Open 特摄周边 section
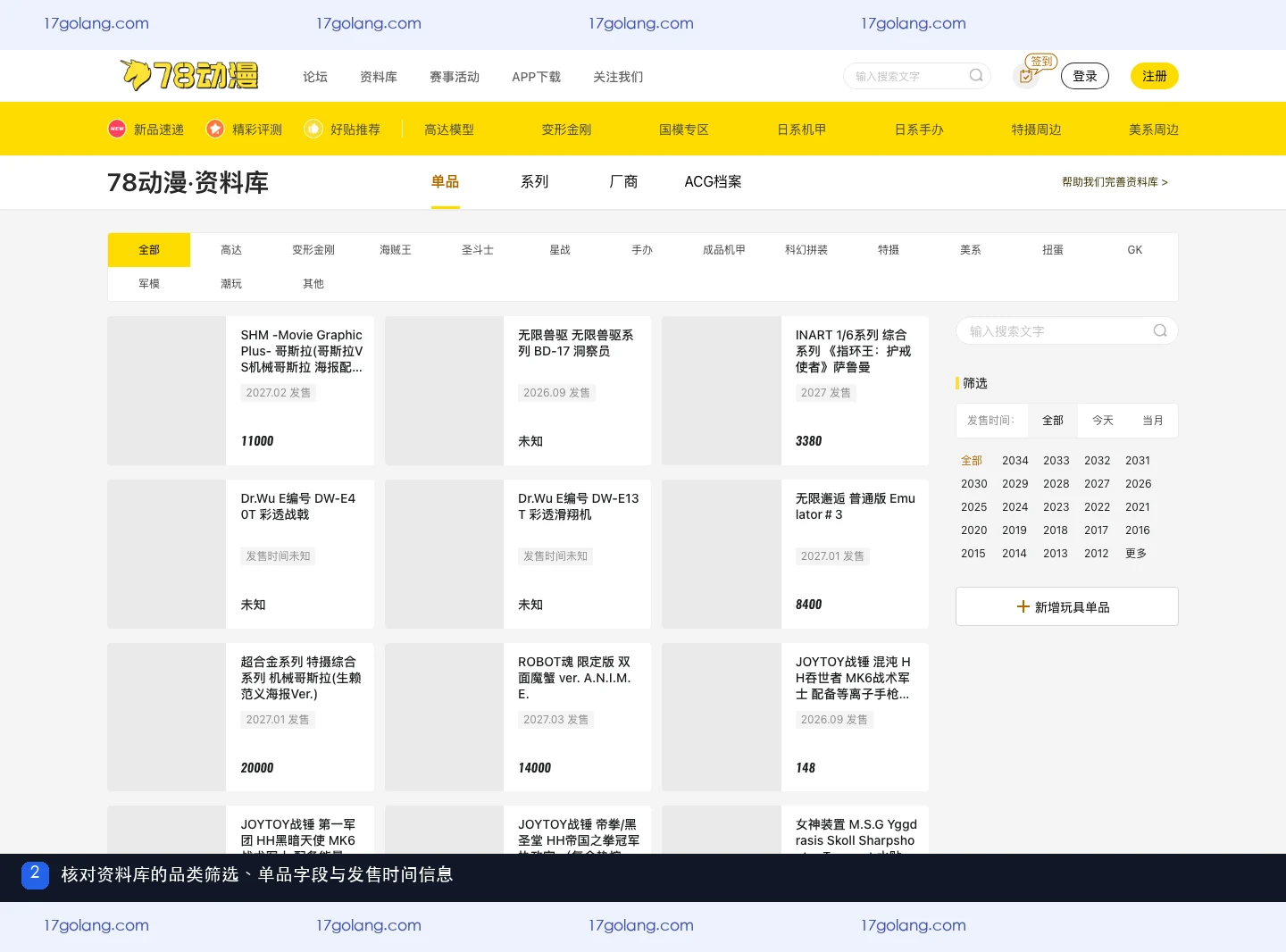The height and width of the screenshot is (952, 1286). point(1036,129)
